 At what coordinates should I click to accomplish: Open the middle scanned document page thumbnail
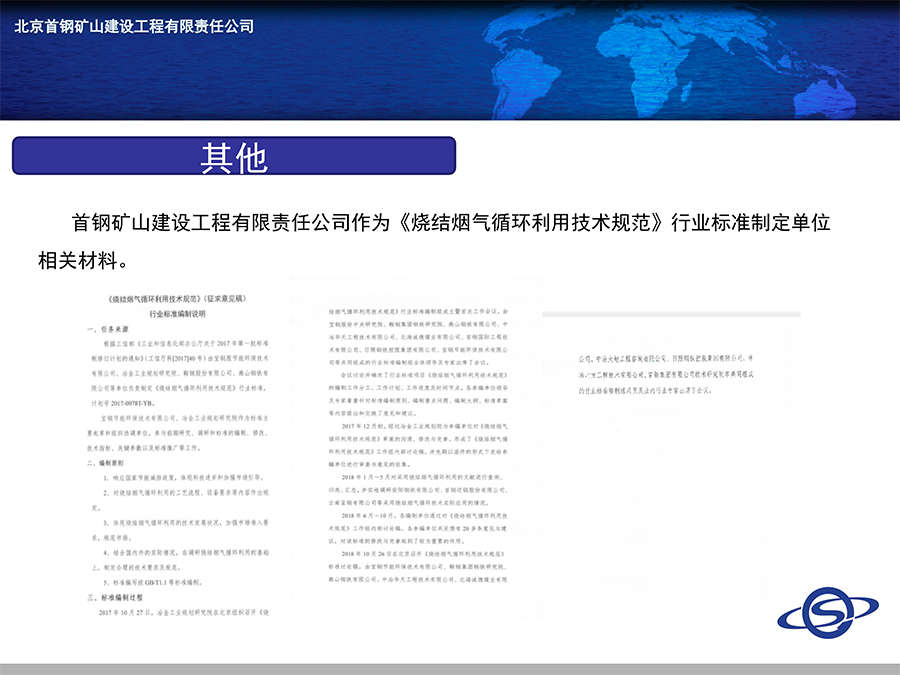417,448
